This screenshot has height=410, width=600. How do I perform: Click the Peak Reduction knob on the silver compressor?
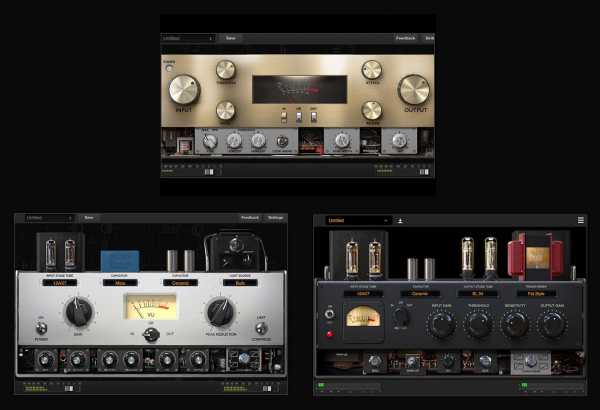point(220,313)
